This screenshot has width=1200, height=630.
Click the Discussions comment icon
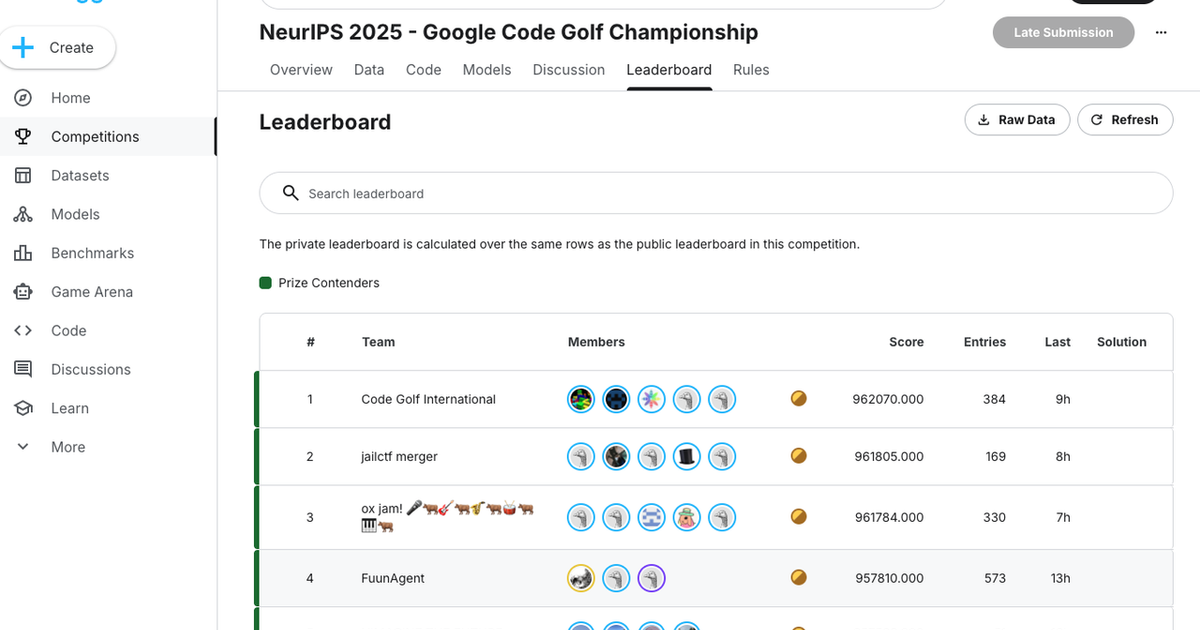tap(23, 369)
